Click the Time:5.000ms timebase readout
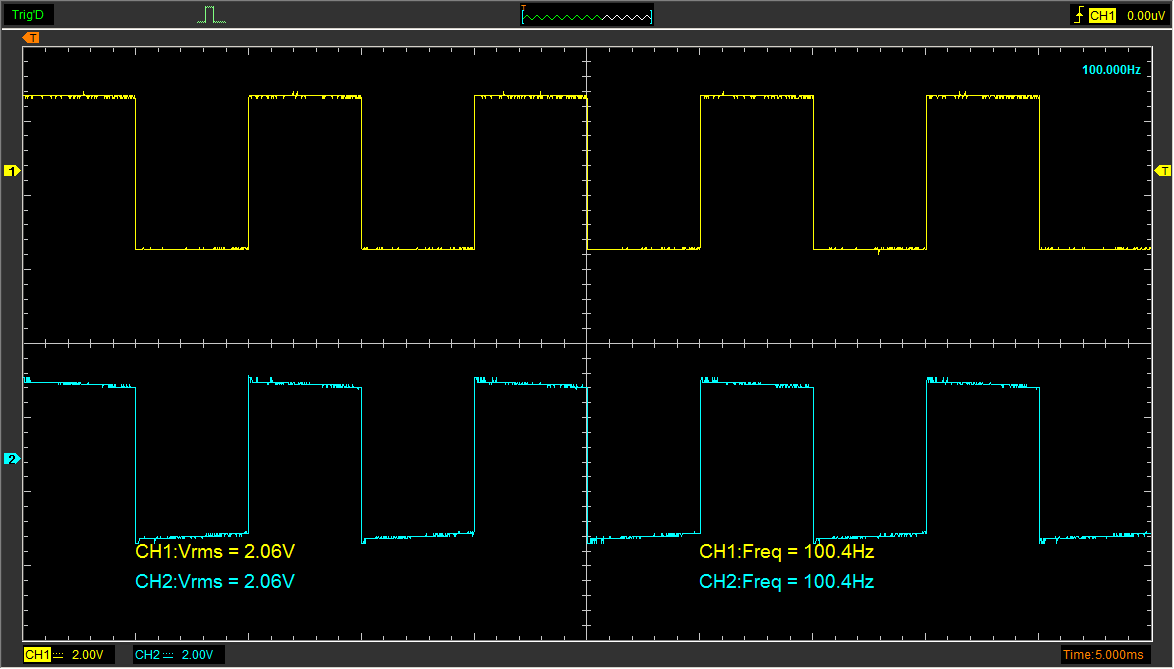The width and height of the screenshot is (1174, 669). pos(1103,655)
